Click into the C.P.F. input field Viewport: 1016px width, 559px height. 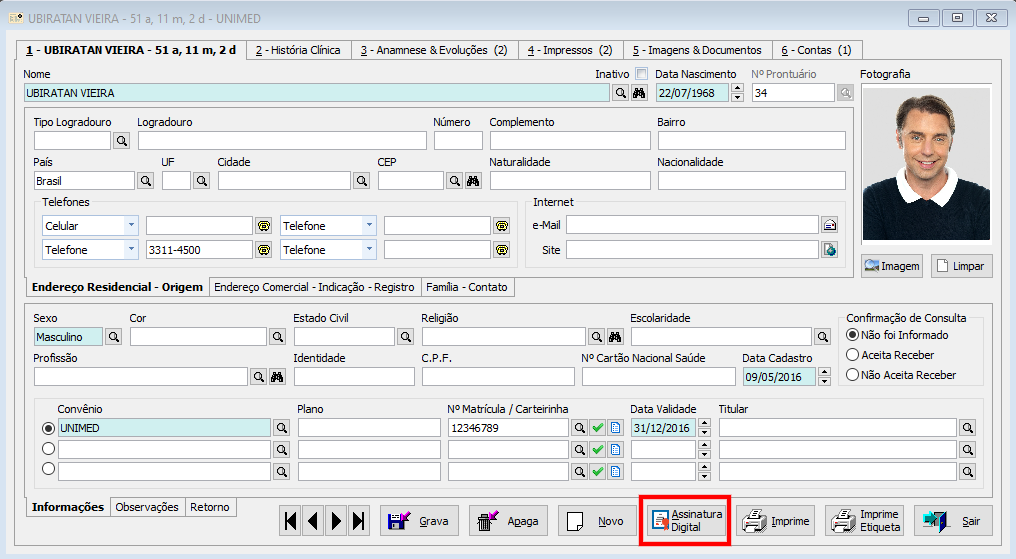498,376
